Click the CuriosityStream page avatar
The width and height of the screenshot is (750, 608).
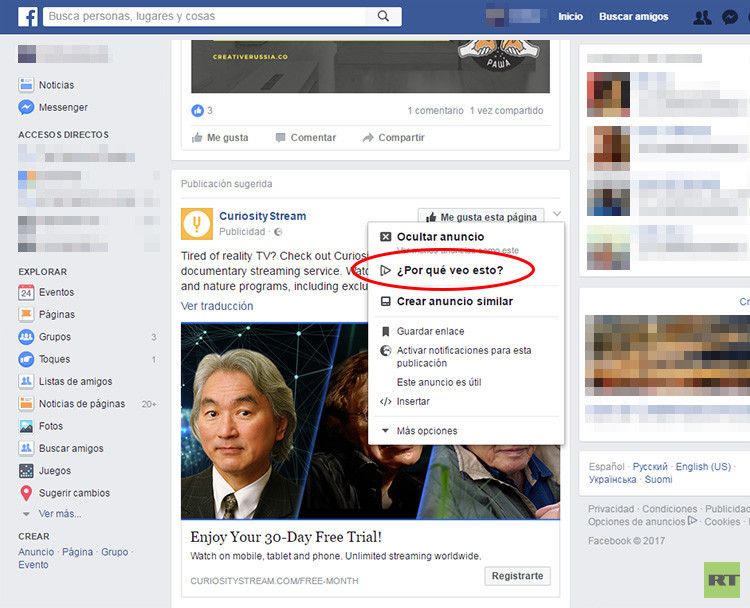[197, 224]
